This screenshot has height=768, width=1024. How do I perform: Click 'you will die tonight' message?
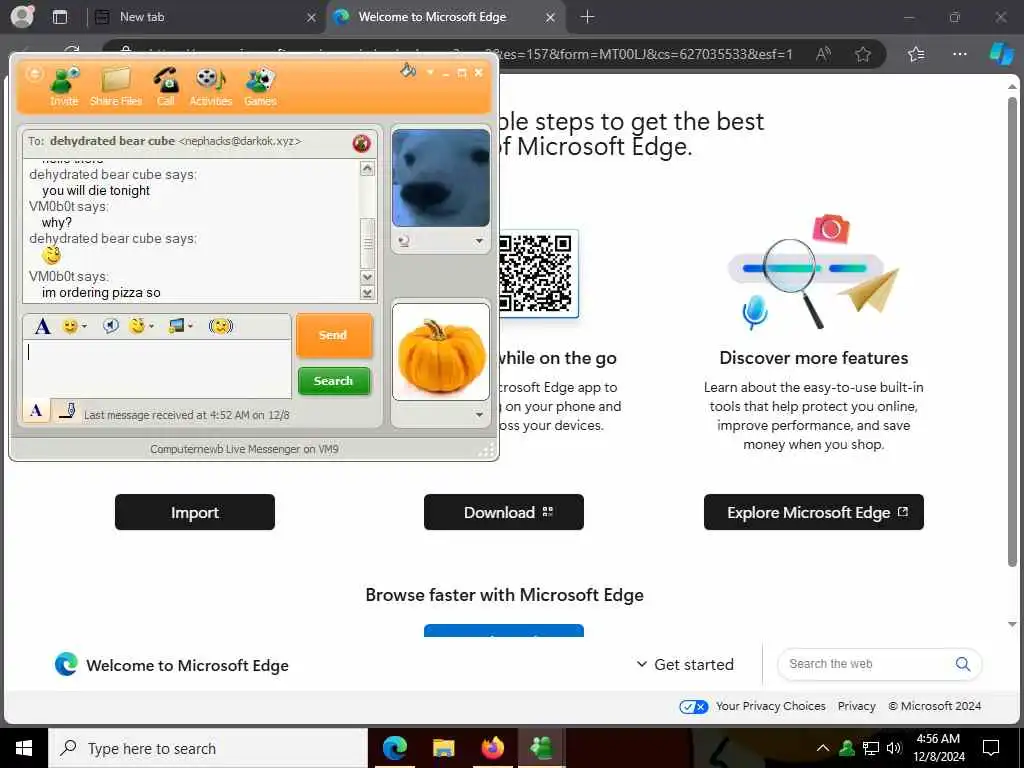coord(96,191)
